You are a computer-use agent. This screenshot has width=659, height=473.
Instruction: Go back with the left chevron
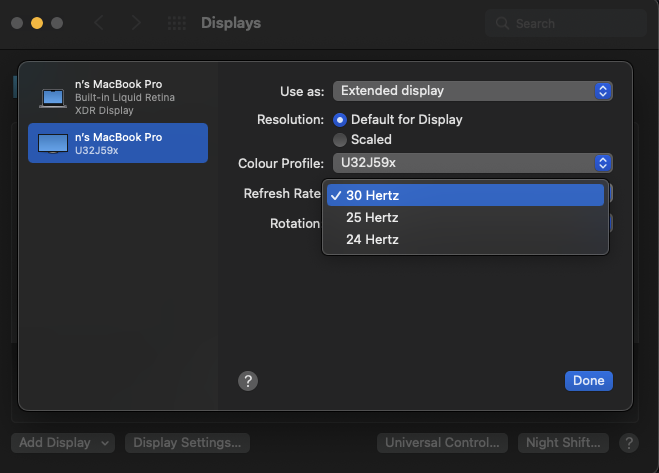(99, 23)
